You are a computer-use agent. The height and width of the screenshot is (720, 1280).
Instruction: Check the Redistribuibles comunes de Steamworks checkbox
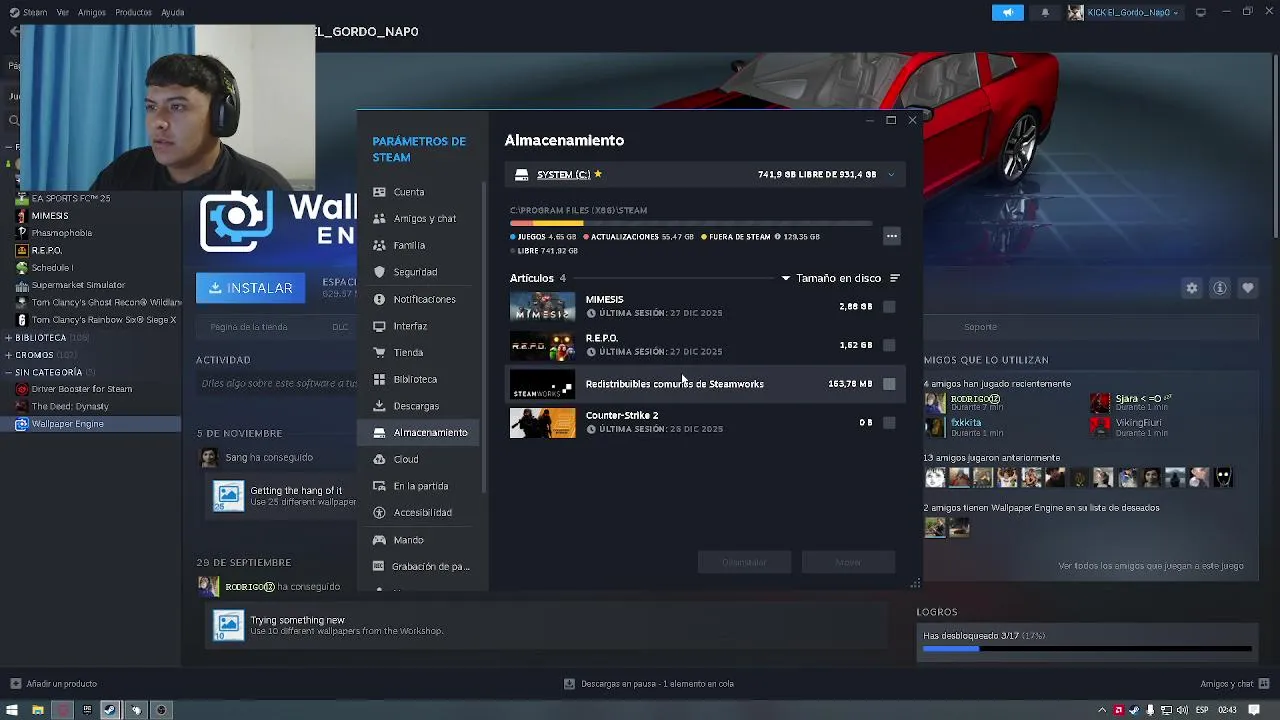coord(889,384)
